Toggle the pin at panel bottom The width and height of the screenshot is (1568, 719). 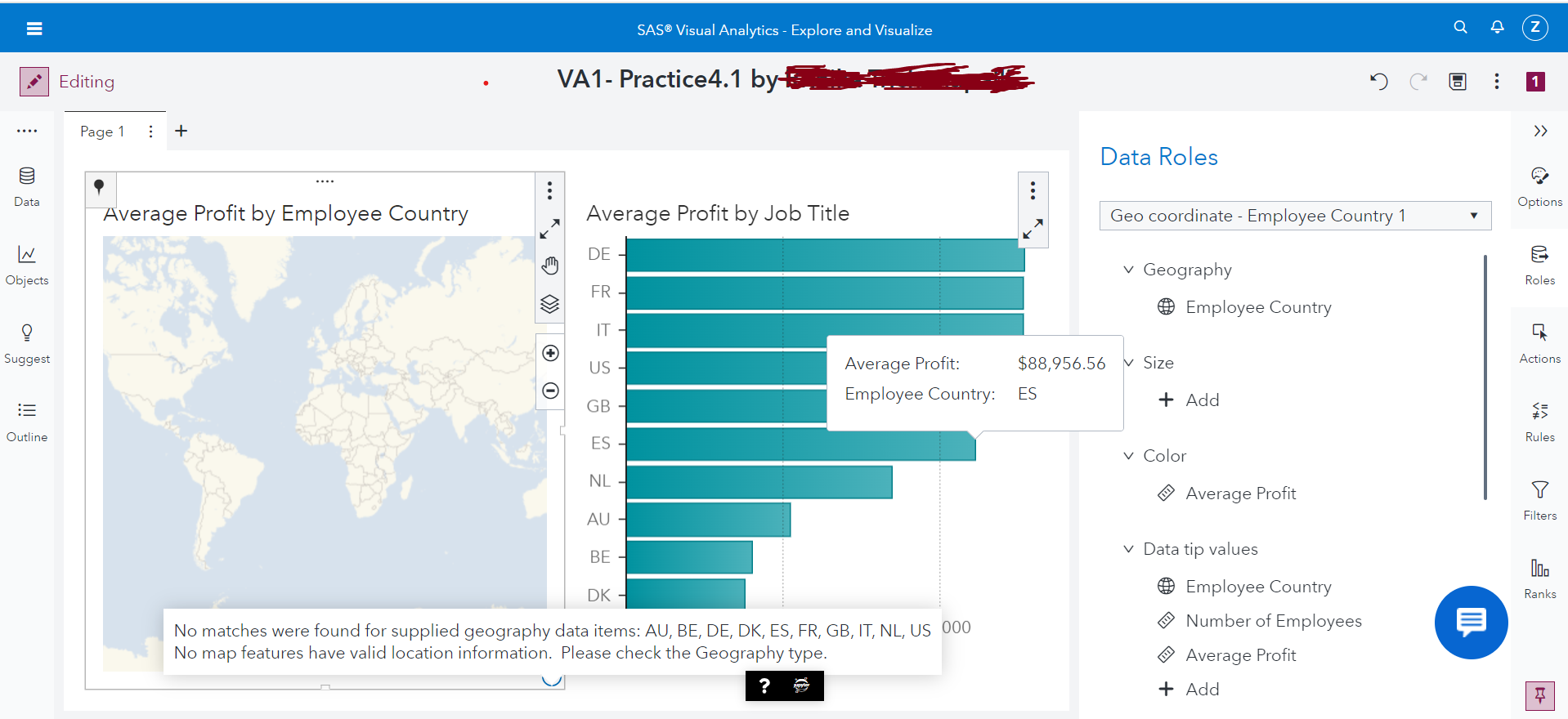(x=1539, y=695)
